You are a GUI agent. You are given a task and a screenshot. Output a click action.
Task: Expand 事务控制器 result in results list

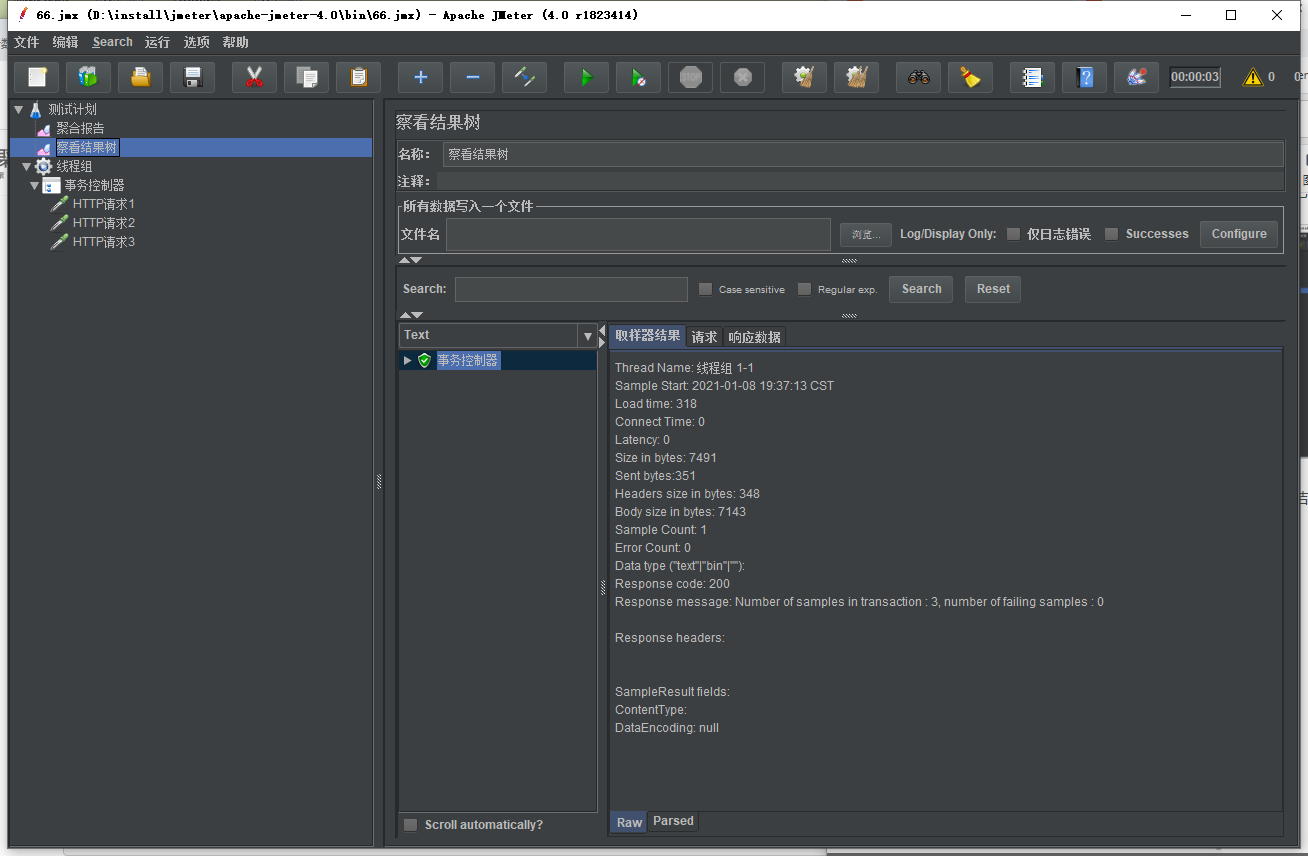point(408,360)
